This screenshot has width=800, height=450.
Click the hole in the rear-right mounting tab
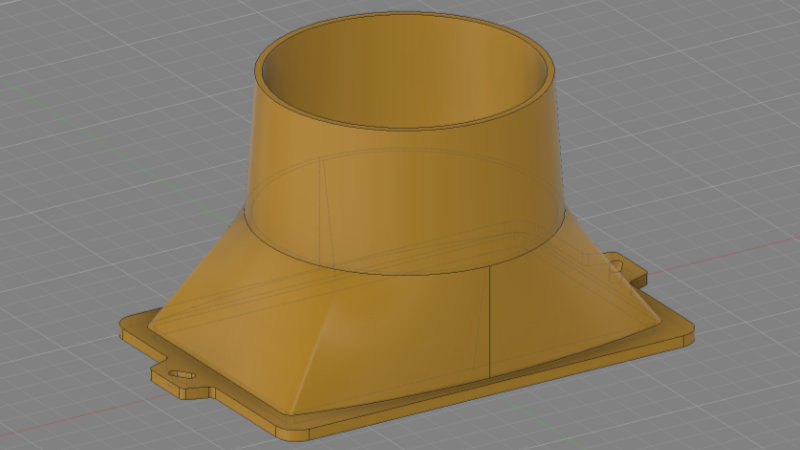616,265
